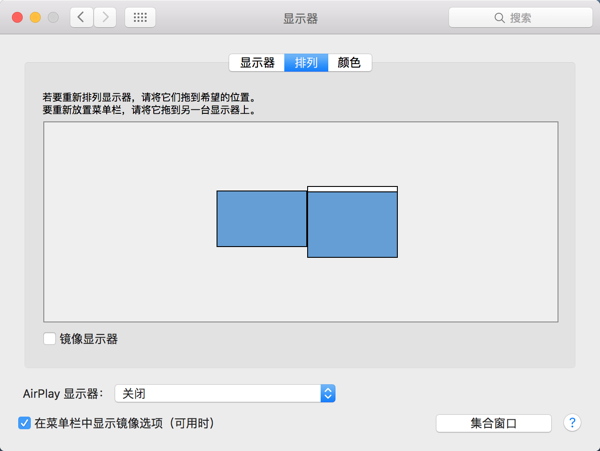Select the 排列 tab
This screenshot has height=451, width=600.
click(x=307, y=63)
